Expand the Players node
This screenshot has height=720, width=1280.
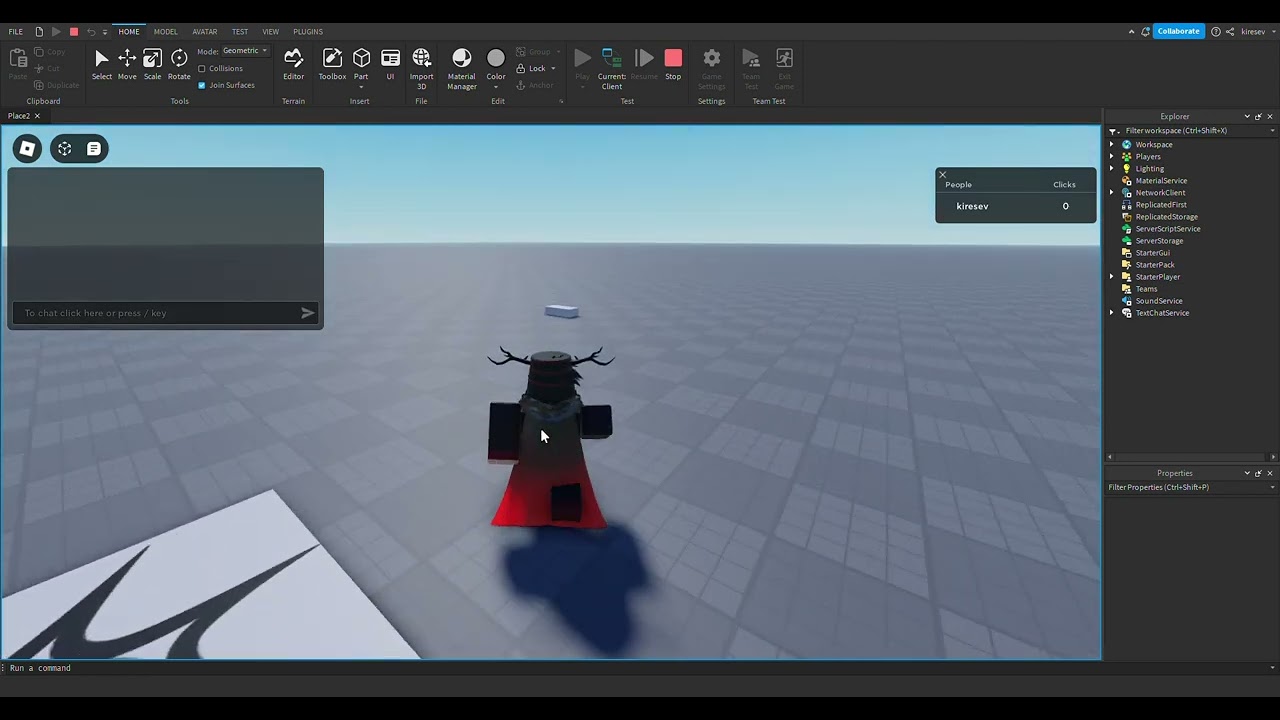(1112, 157)
